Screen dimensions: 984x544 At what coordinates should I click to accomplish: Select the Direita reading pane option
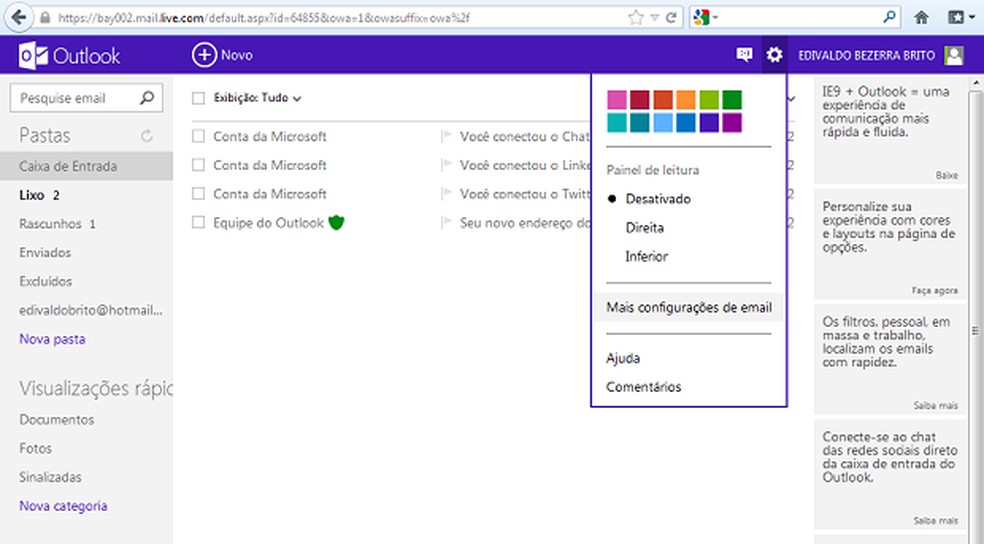click(x=644, y=228)
